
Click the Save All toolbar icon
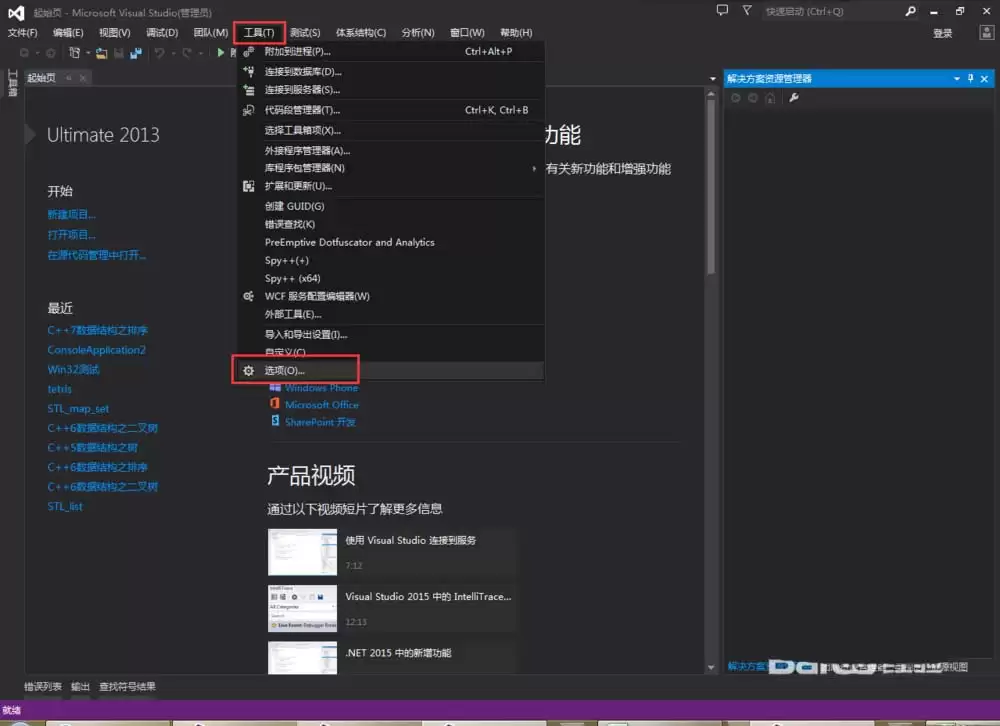(x=137, y=53)
